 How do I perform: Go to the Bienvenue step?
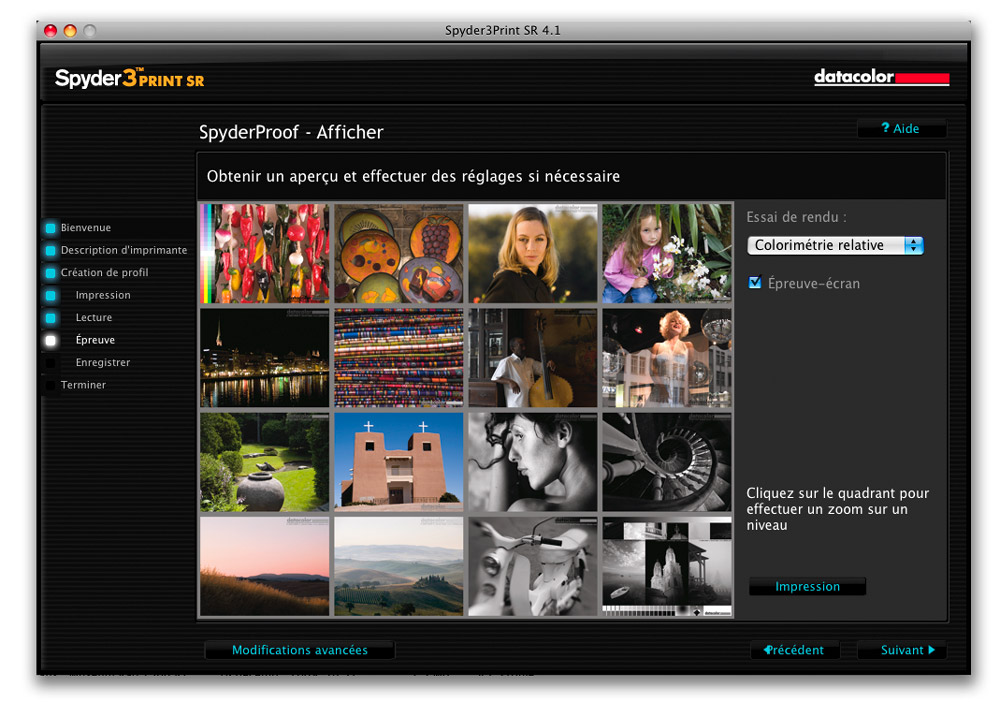point(85,228)
